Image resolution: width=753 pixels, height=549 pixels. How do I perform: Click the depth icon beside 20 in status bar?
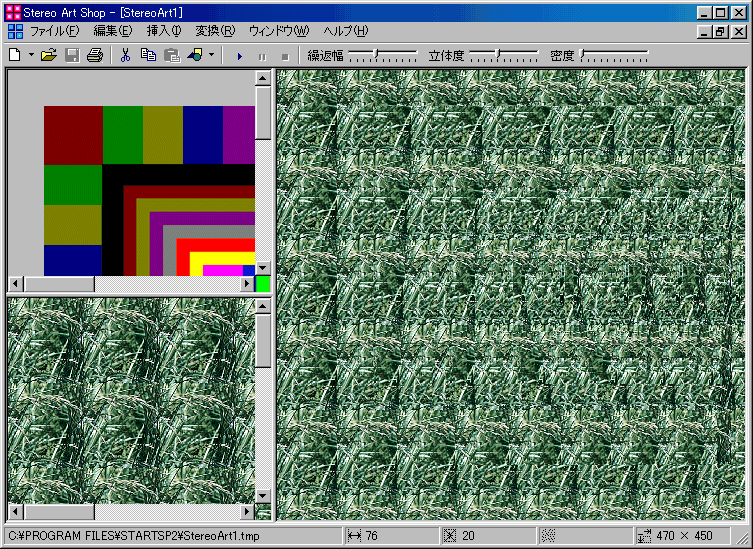450,536
